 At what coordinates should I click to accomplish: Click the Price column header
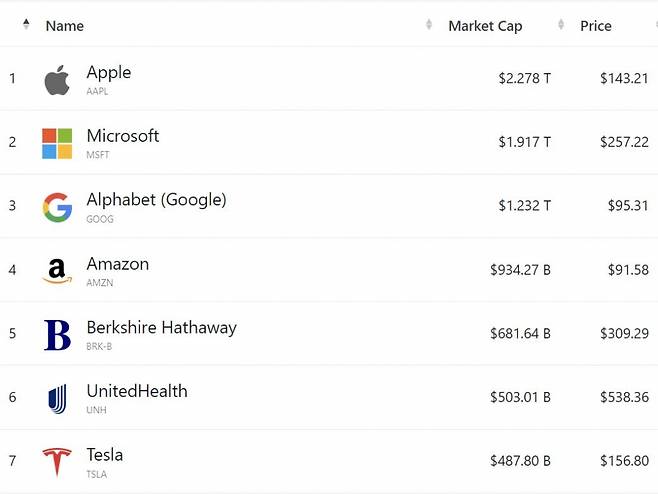pyautogui.click(x=596, y=26)
